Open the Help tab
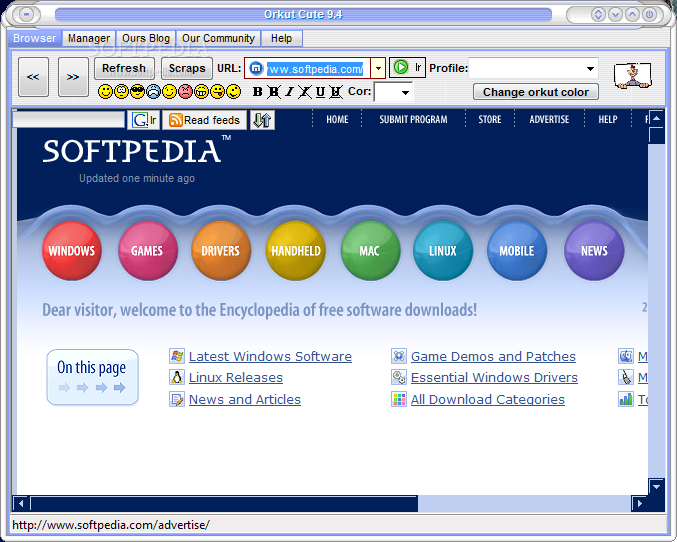Screen dimensions: 677x542 pos(282,38)
